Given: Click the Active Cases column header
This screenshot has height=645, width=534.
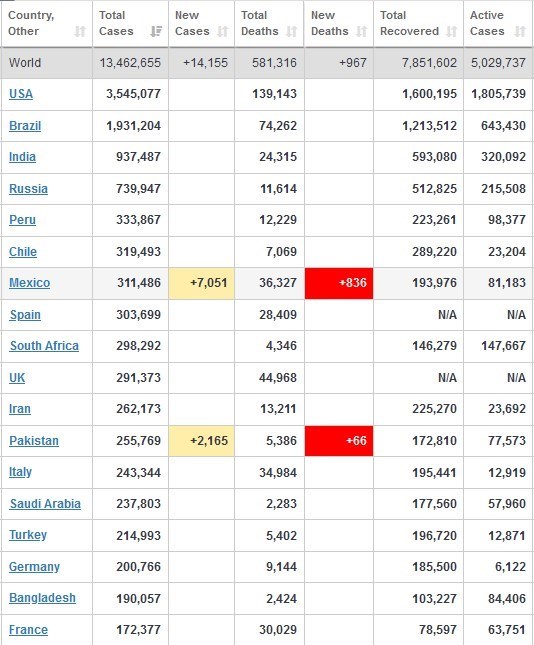Looking at the screenshot, I should (498, 23).
